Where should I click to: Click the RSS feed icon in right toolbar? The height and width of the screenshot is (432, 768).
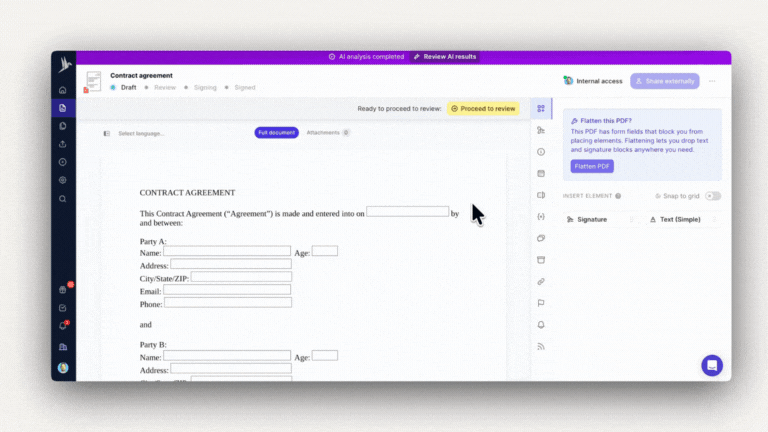tap(541, 347)
